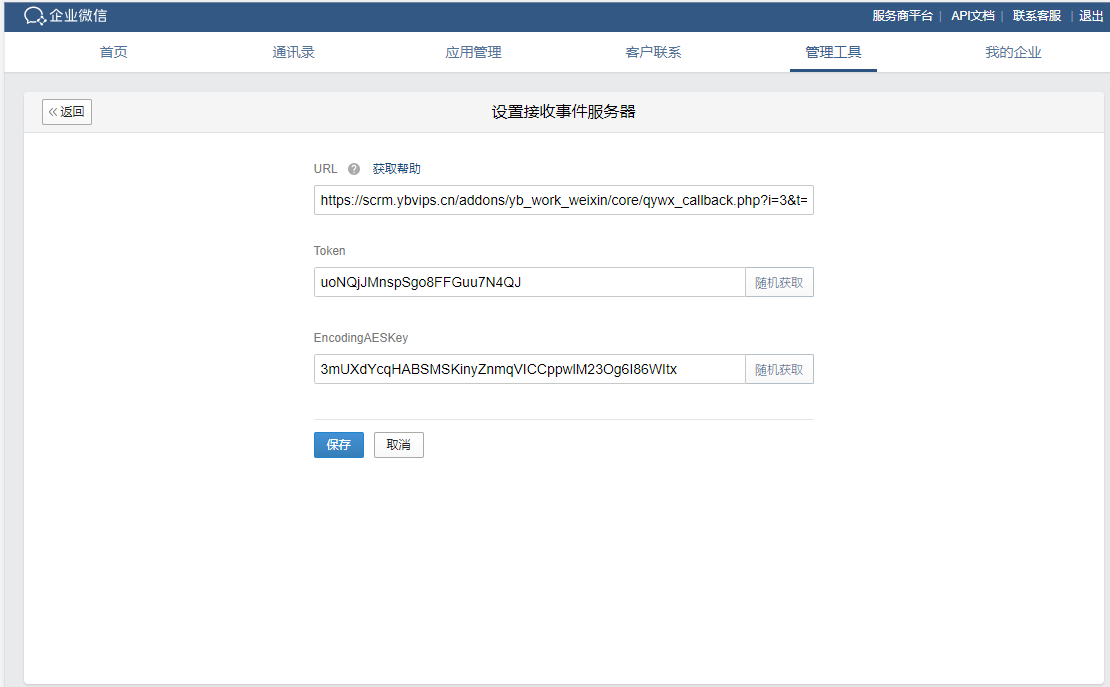This screenshot has height=687, width=1110.
Task: Click the 保存 save button
Action: pos(338,445)
